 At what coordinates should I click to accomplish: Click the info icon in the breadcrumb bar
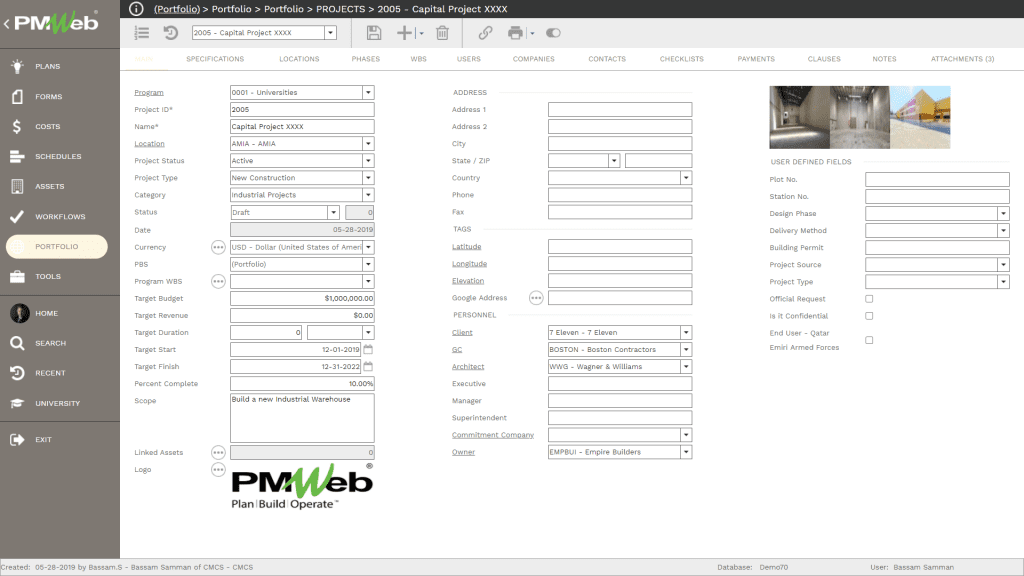coord(136,8)
